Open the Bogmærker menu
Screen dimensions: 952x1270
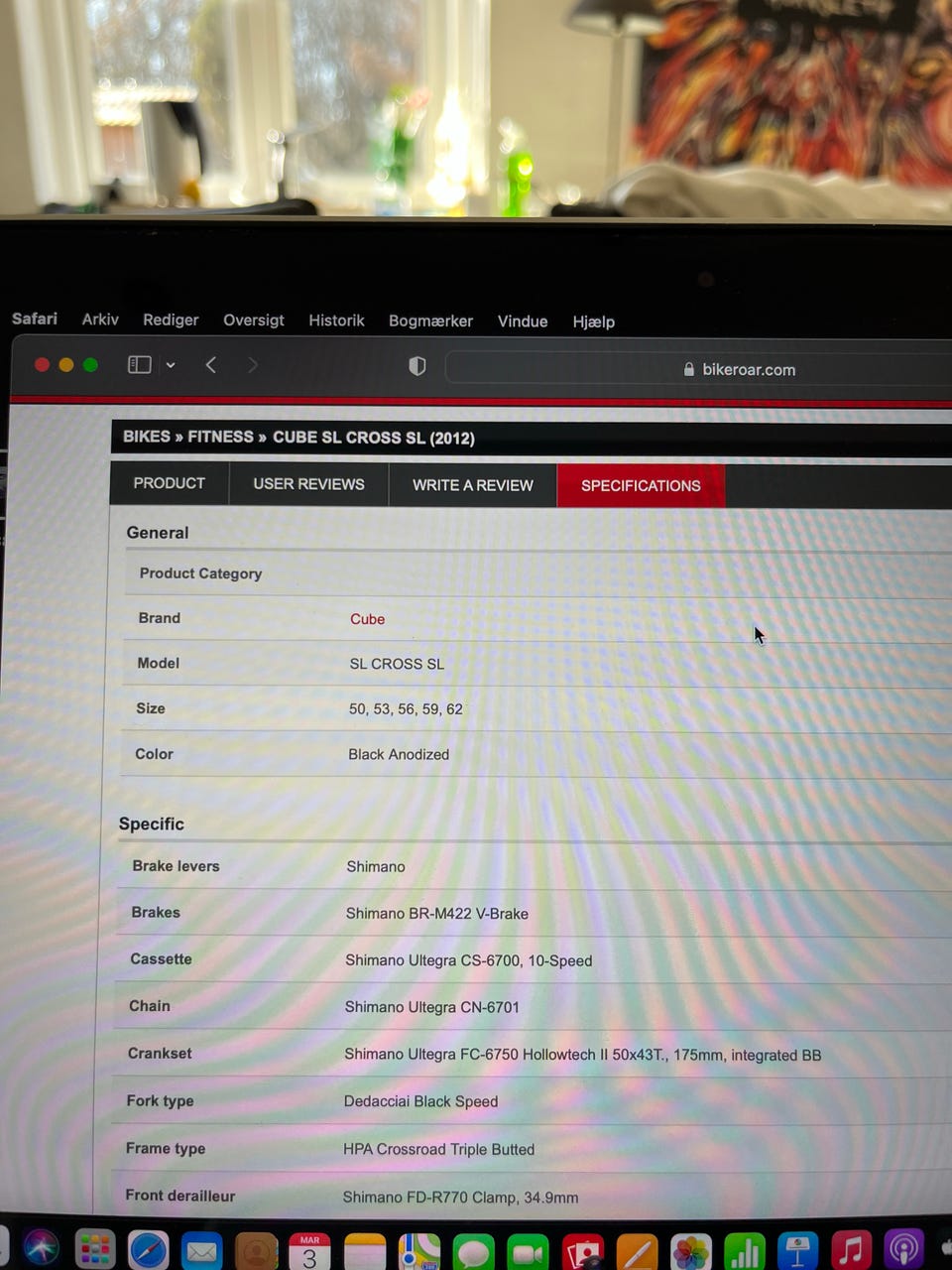[430, 321]
